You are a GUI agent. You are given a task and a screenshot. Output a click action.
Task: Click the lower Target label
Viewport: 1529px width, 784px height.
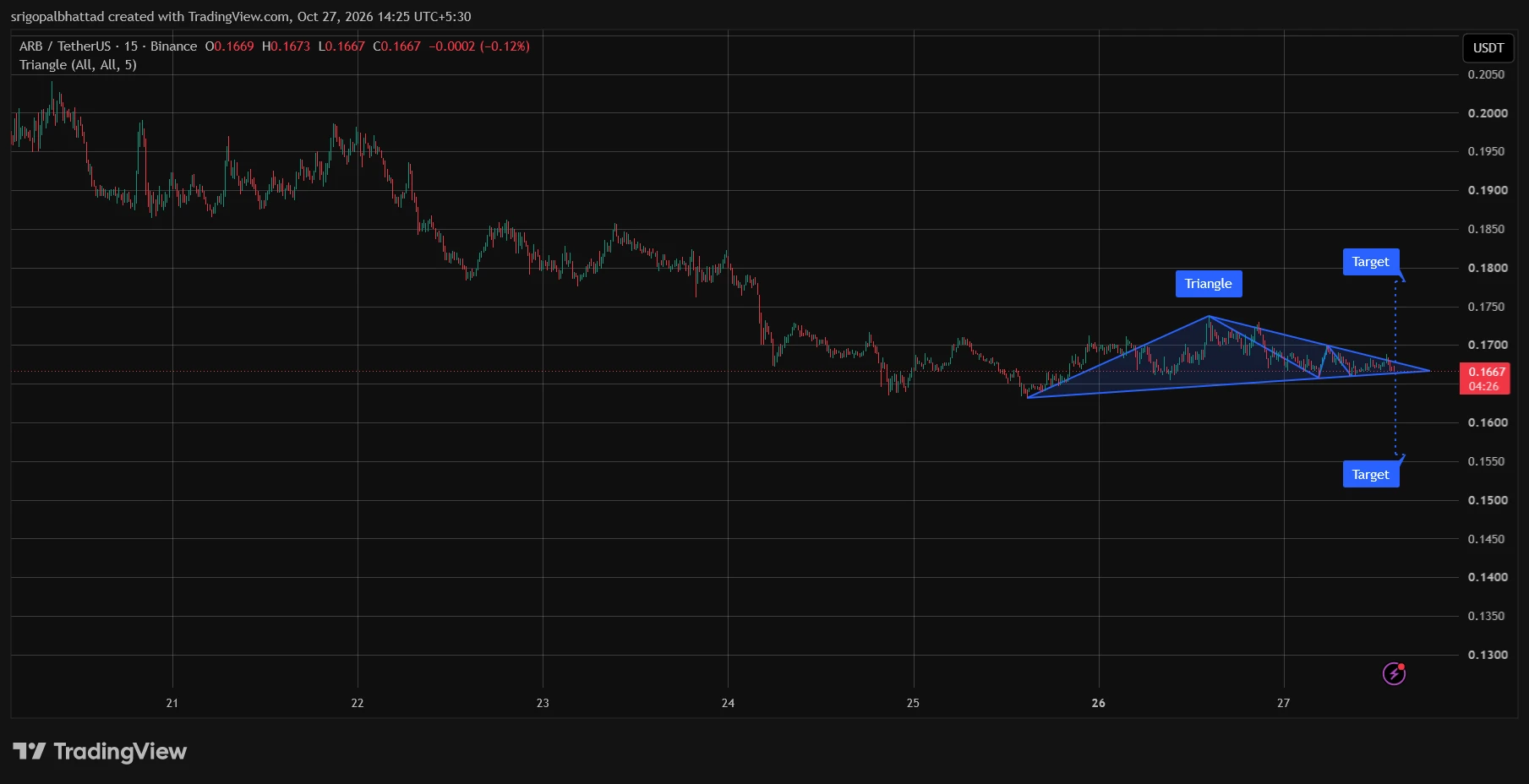point(1370,475)
